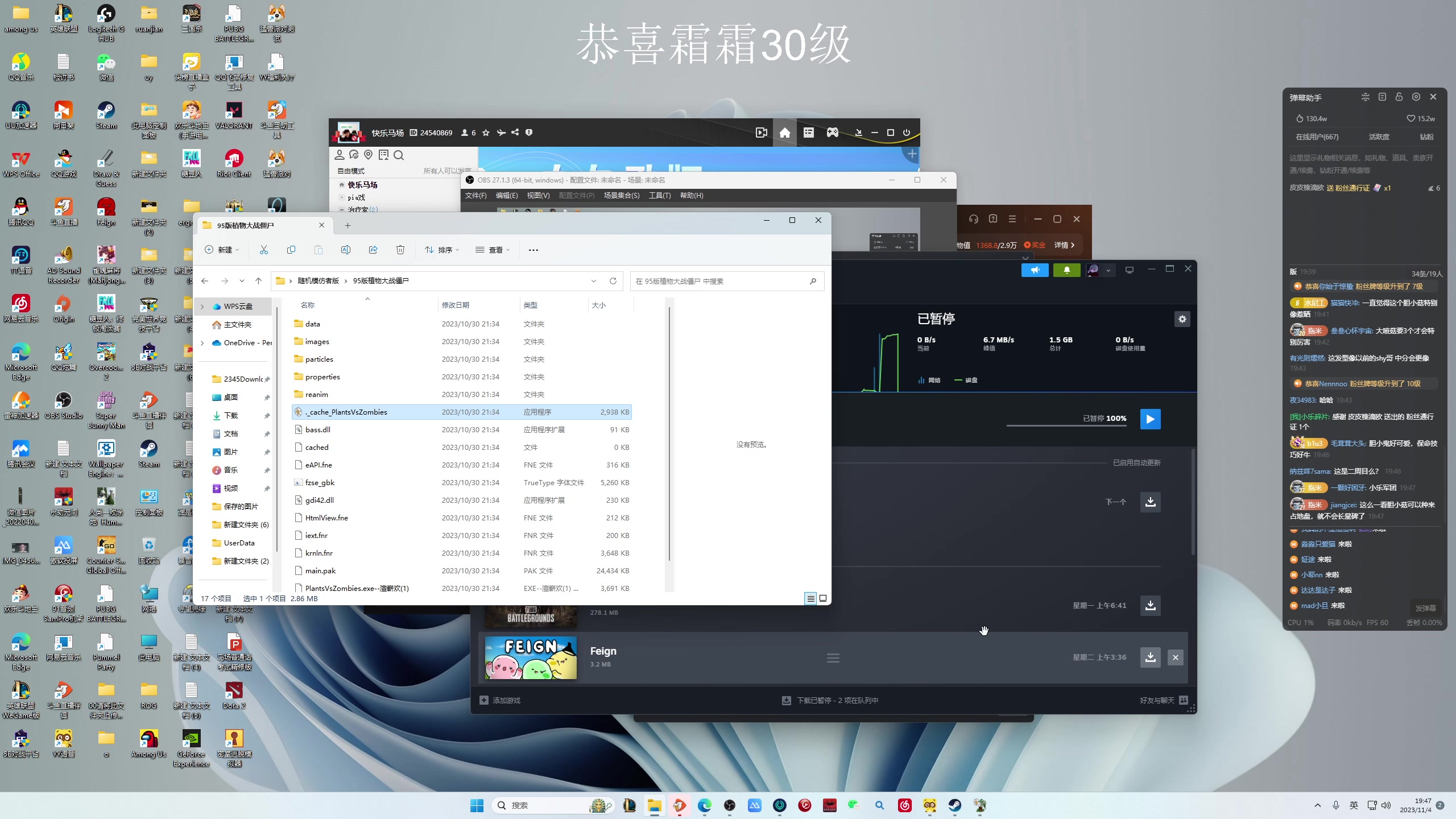Open the Explorer more options ellipsis

(533, 250)
